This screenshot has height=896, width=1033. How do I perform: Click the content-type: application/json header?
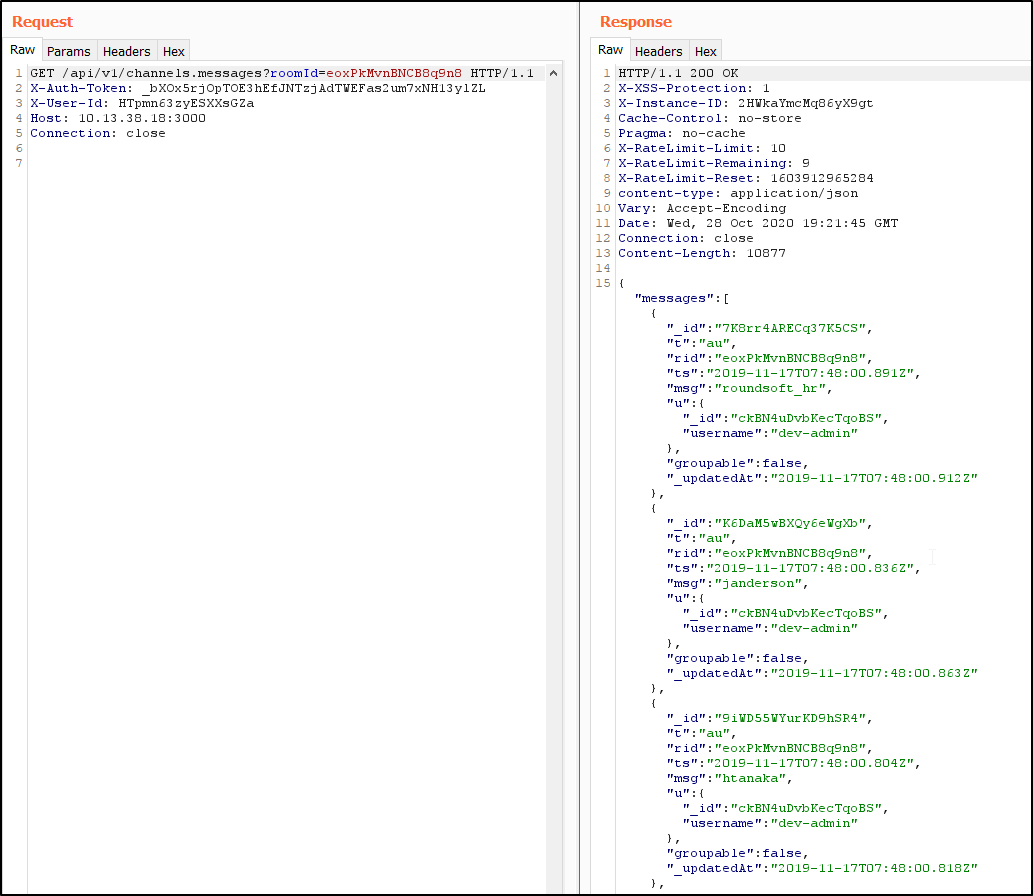(738, 193)
